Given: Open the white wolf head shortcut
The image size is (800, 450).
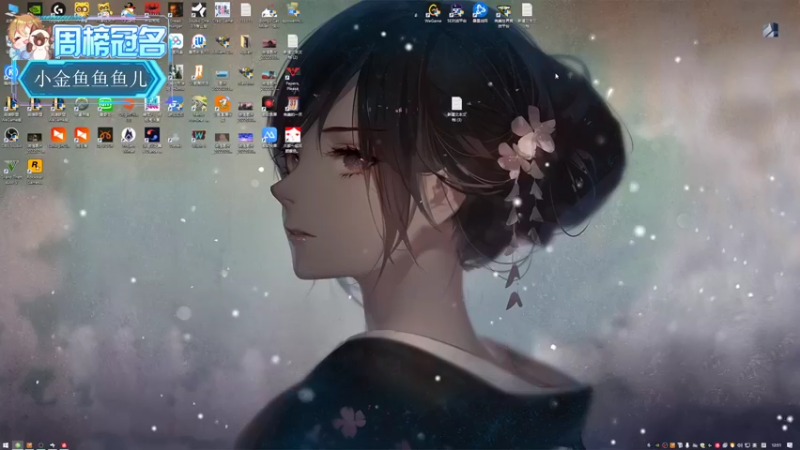Looking at the screenshot, I should 128,135.
